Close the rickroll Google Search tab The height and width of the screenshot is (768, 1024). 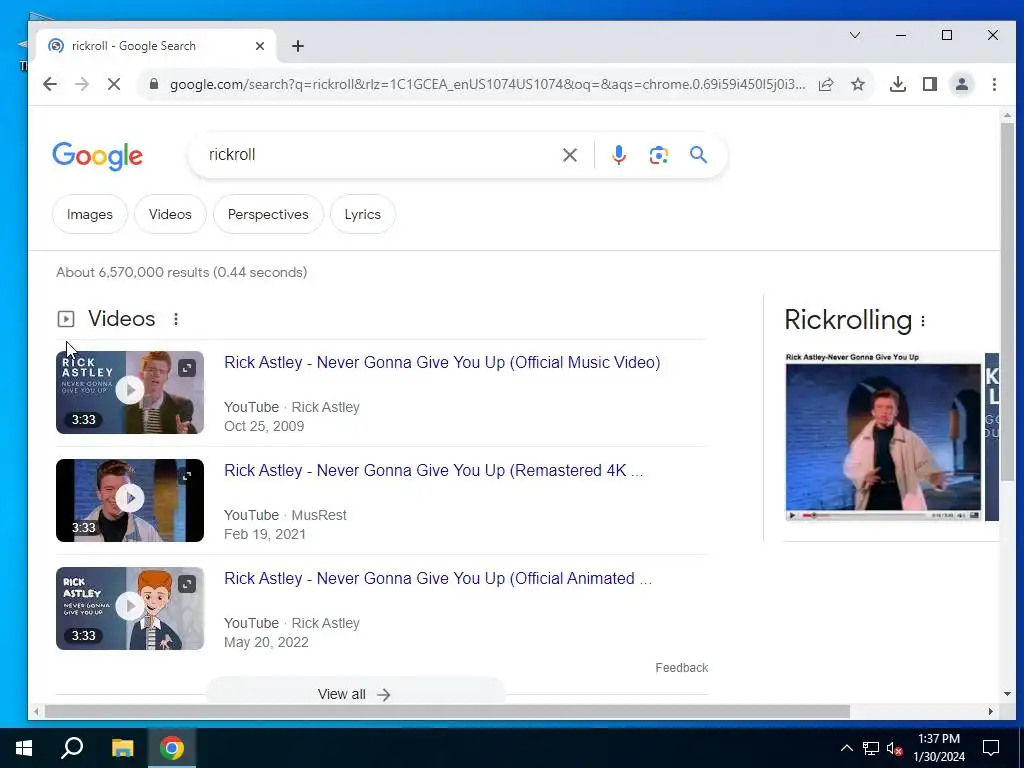click(260, 46)
